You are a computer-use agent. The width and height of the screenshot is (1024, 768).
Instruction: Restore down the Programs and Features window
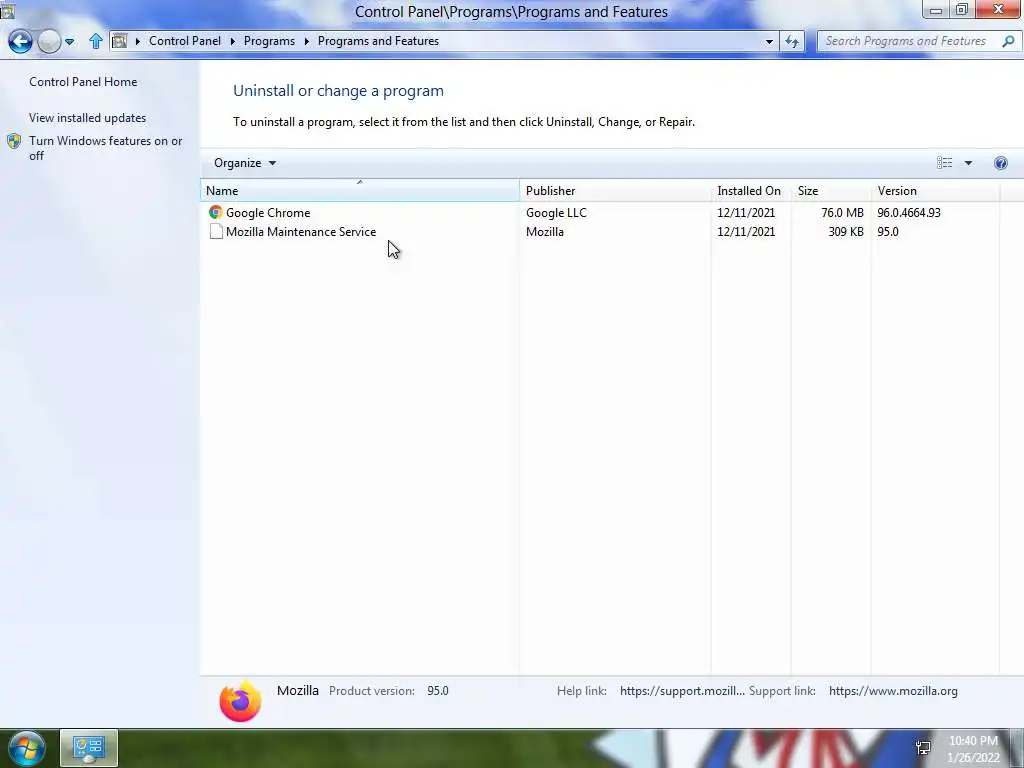[962, 10]
